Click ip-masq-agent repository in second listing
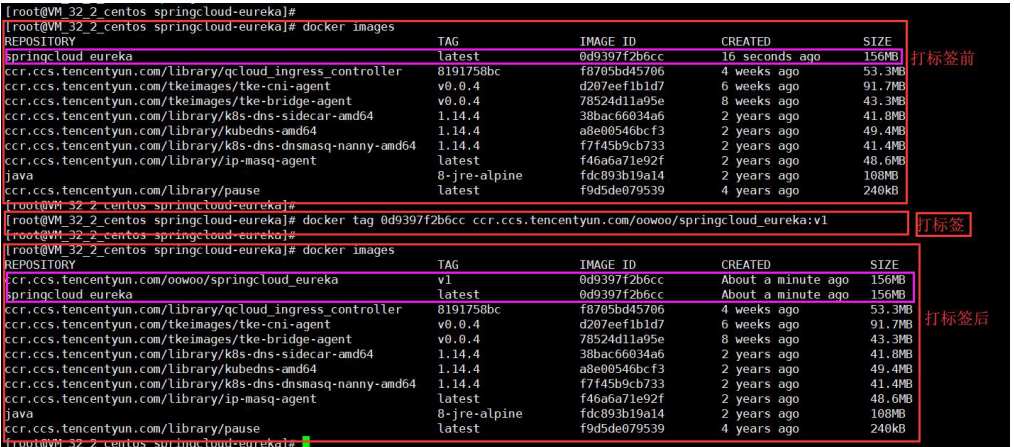1014x447 pixels. pyautogui.click(x=160, y=399)
